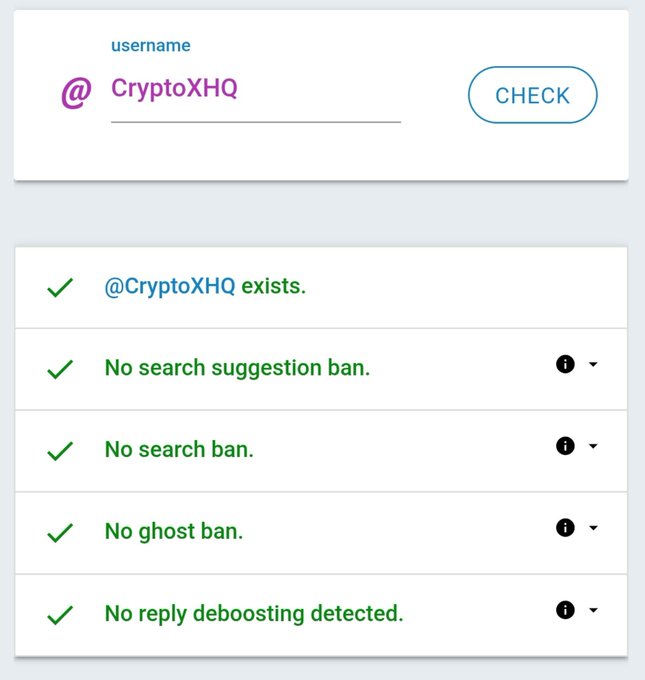The width and height of the screenshot is (645, 680).
Task: Open info icon for search ban
Action: pyautogui.click(x=565, y=446)
